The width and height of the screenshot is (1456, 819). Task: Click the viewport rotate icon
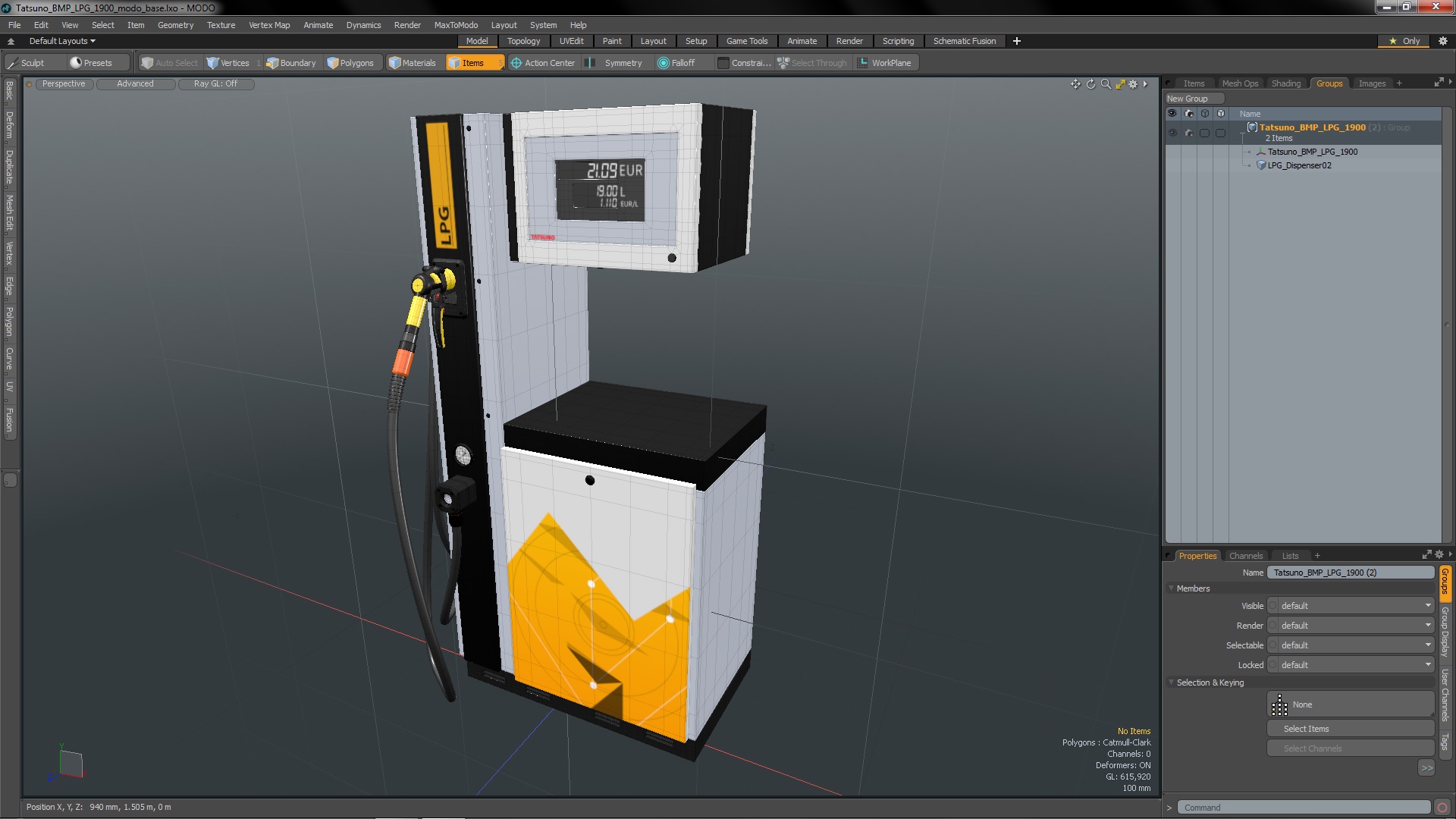pos(1090,84)
